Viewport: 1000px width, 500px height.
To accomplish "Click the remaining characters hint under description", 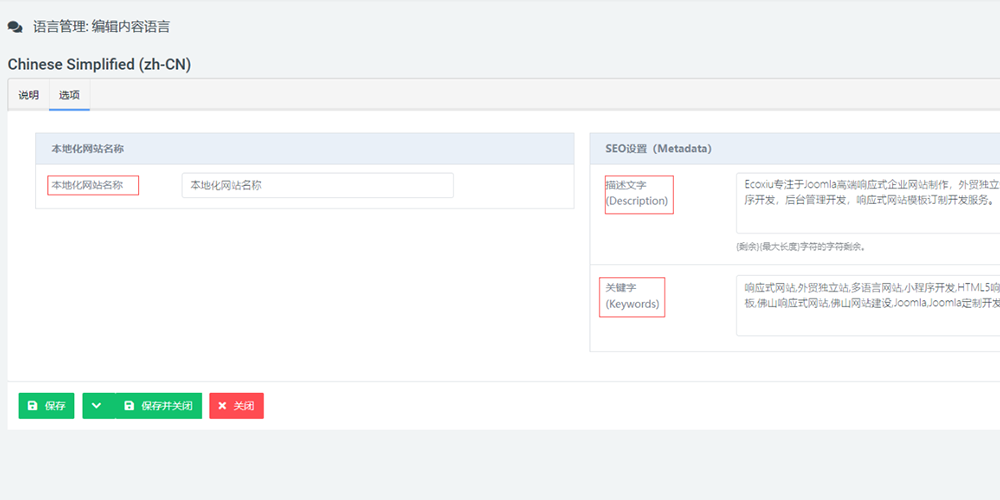I will pyautogui.click(x=800, y=246).
